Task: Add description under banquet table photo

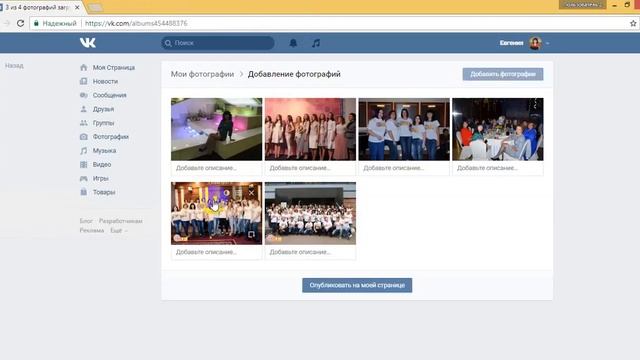Action: click(x=498, y=168)
